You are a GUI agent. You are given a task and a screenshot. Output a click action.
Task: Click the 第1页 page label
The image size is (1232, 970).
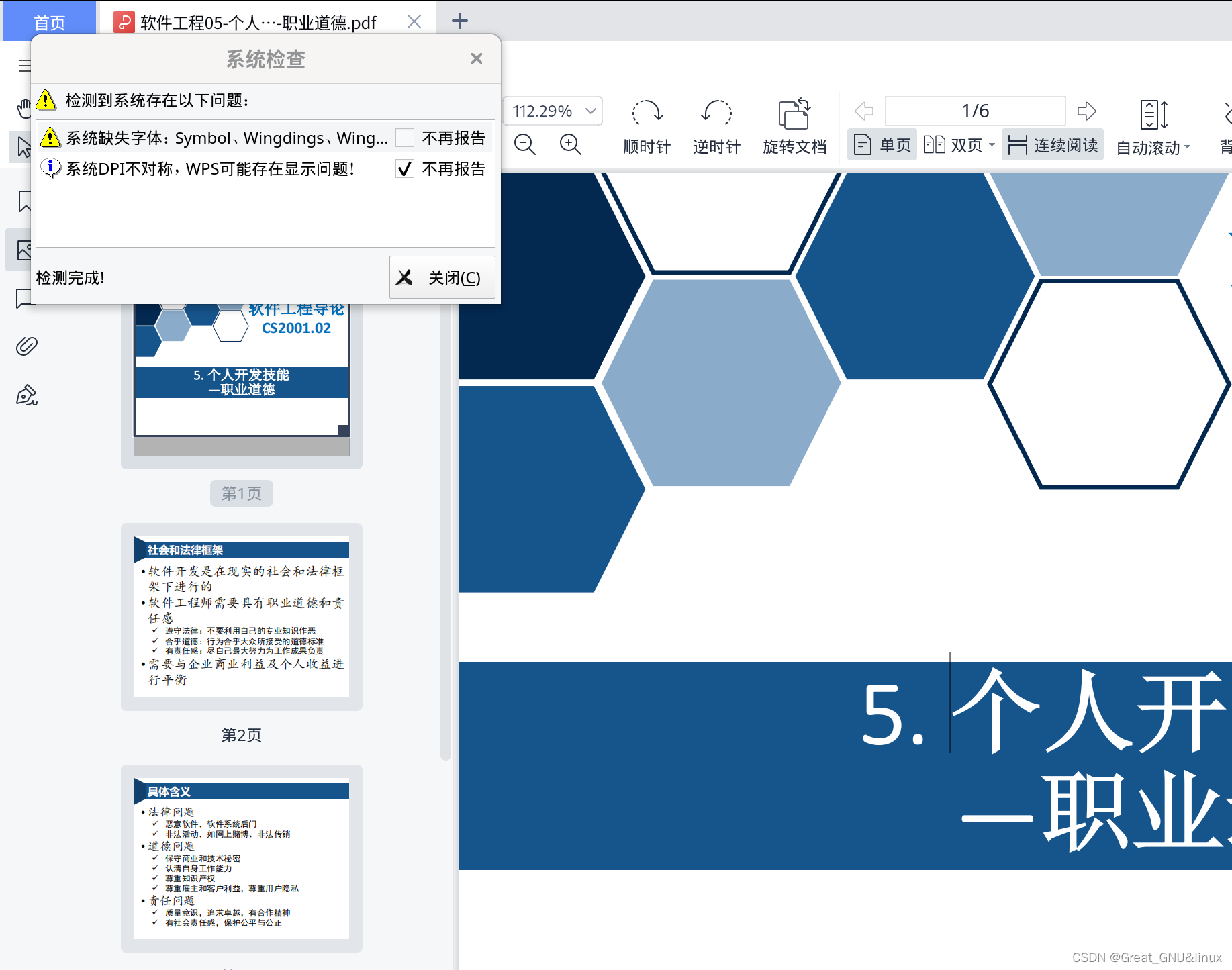point(242,493)
